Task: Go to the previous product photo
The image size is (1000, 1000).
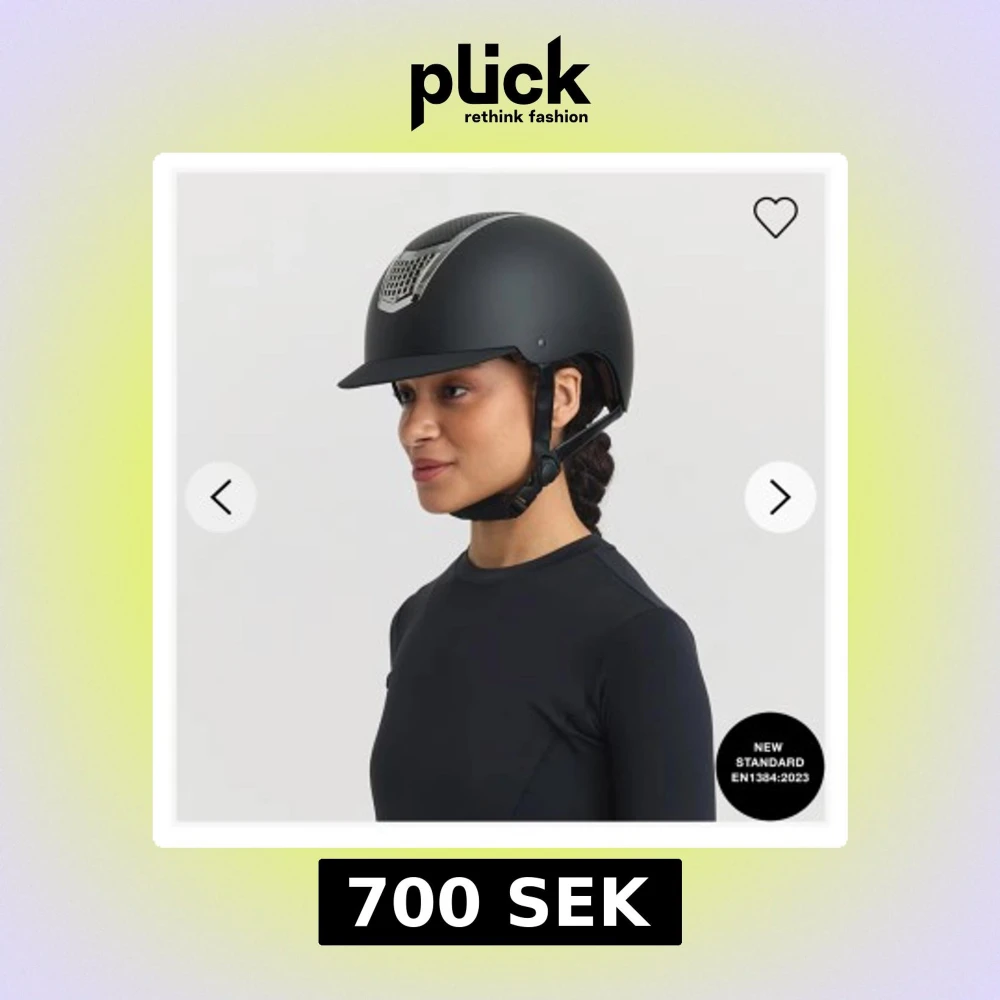Action: (x=221, y=497)
